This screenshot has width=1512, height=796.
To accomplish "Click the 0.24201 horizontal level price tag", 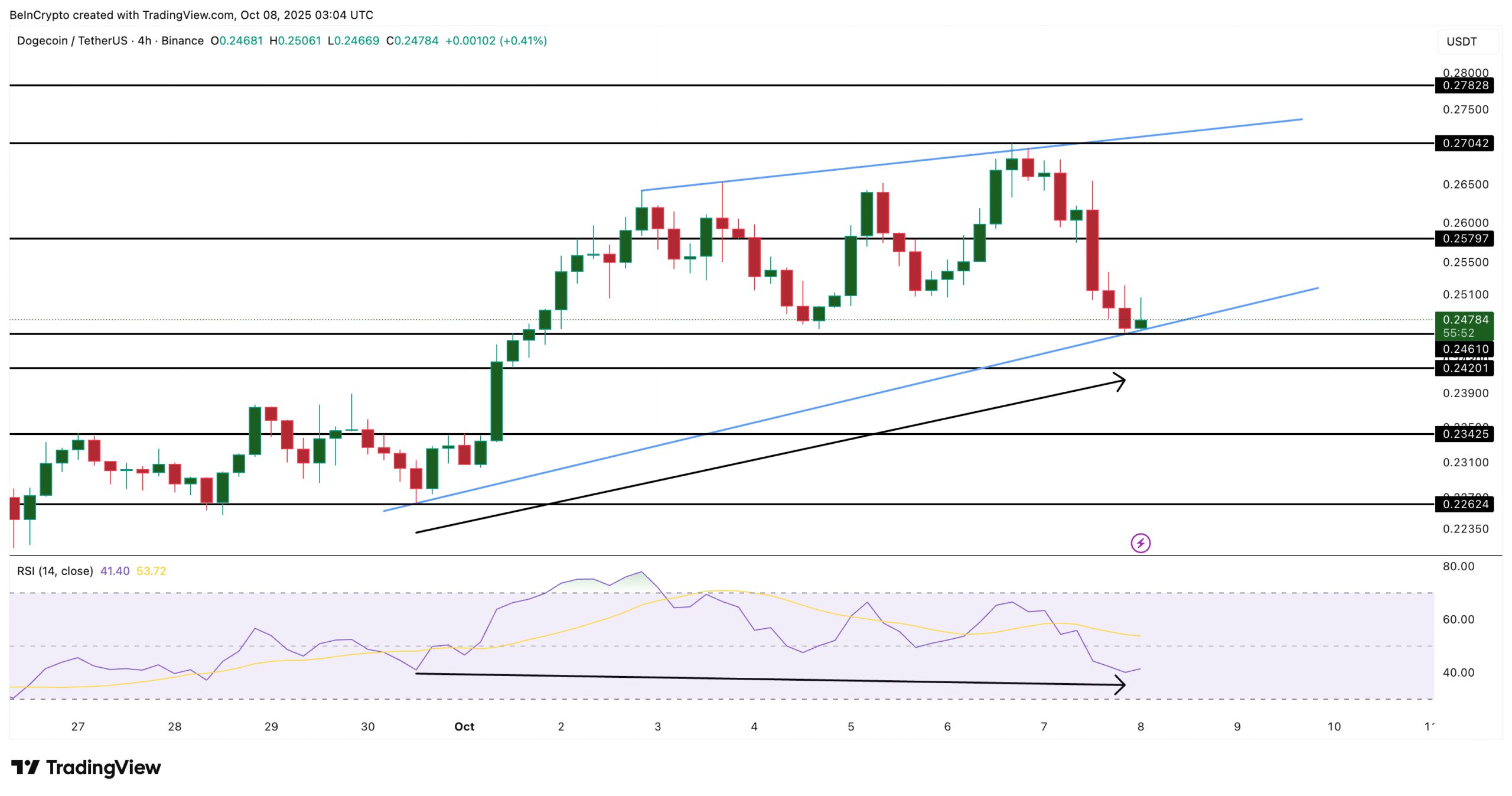I will click(x=1464, y=368).
